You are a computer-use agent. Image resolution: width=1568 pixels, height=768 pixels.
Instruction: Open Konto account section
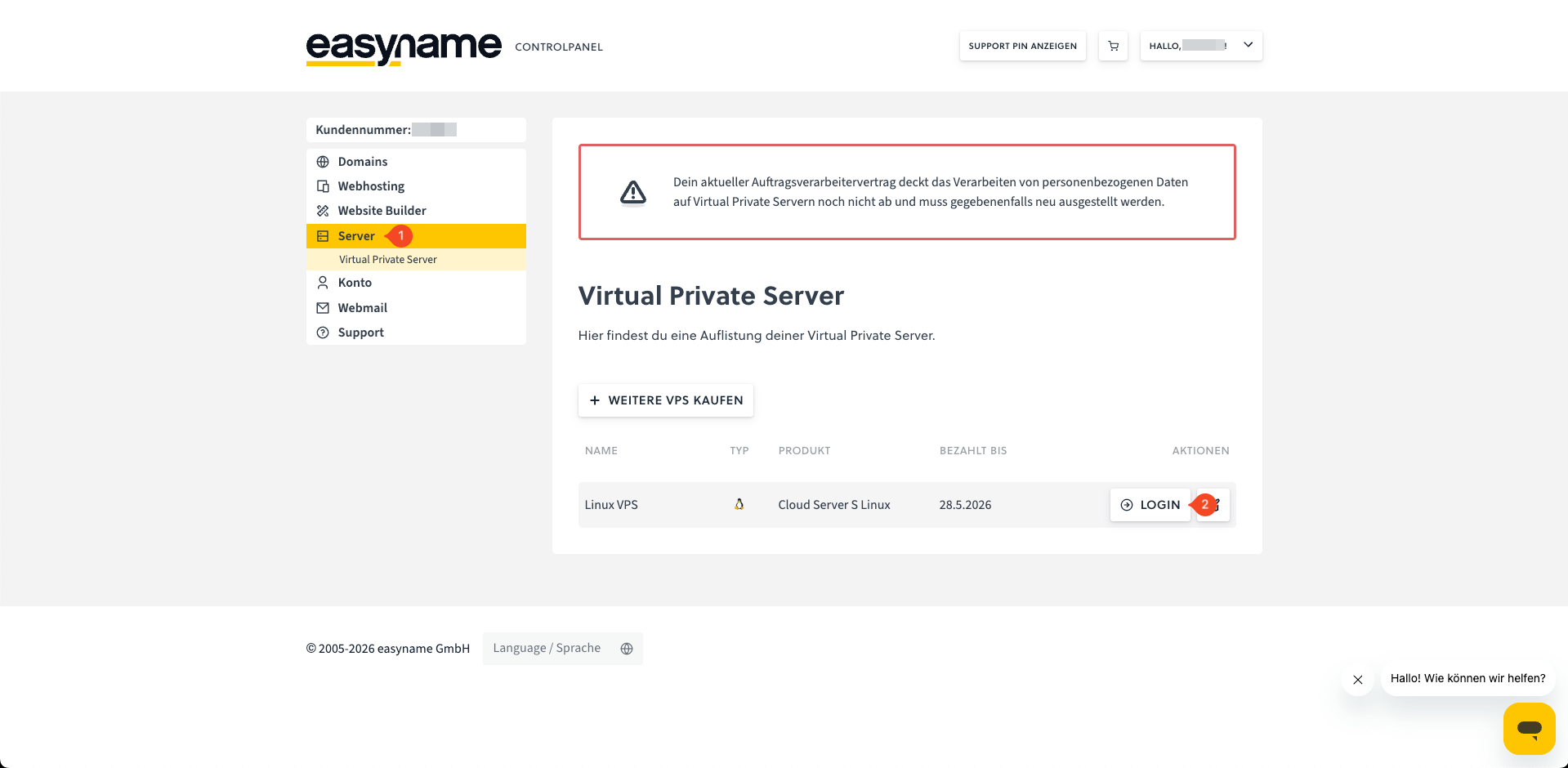click(355, 283)
